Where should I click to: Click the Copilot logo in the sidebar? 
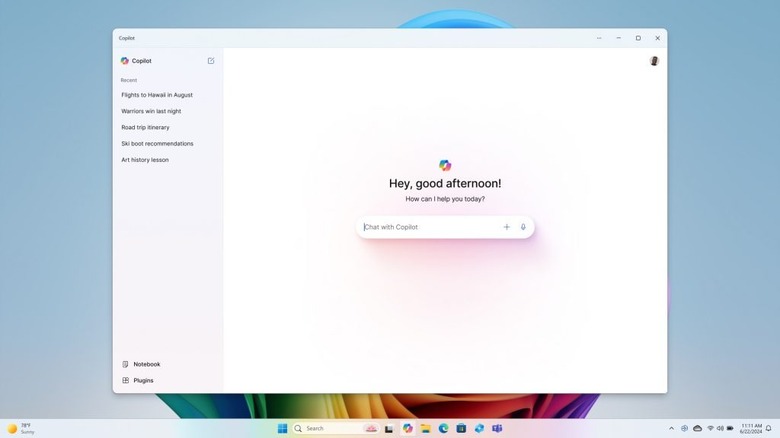[x=125, y=61]
